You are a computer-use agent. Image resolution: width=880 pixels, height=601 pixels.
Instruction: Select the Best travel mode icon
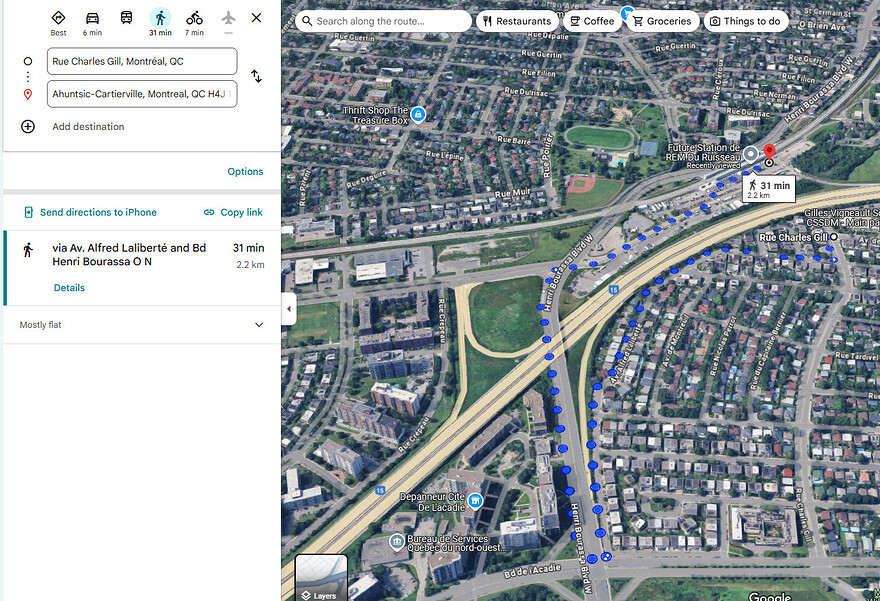[x=58, y=23]
